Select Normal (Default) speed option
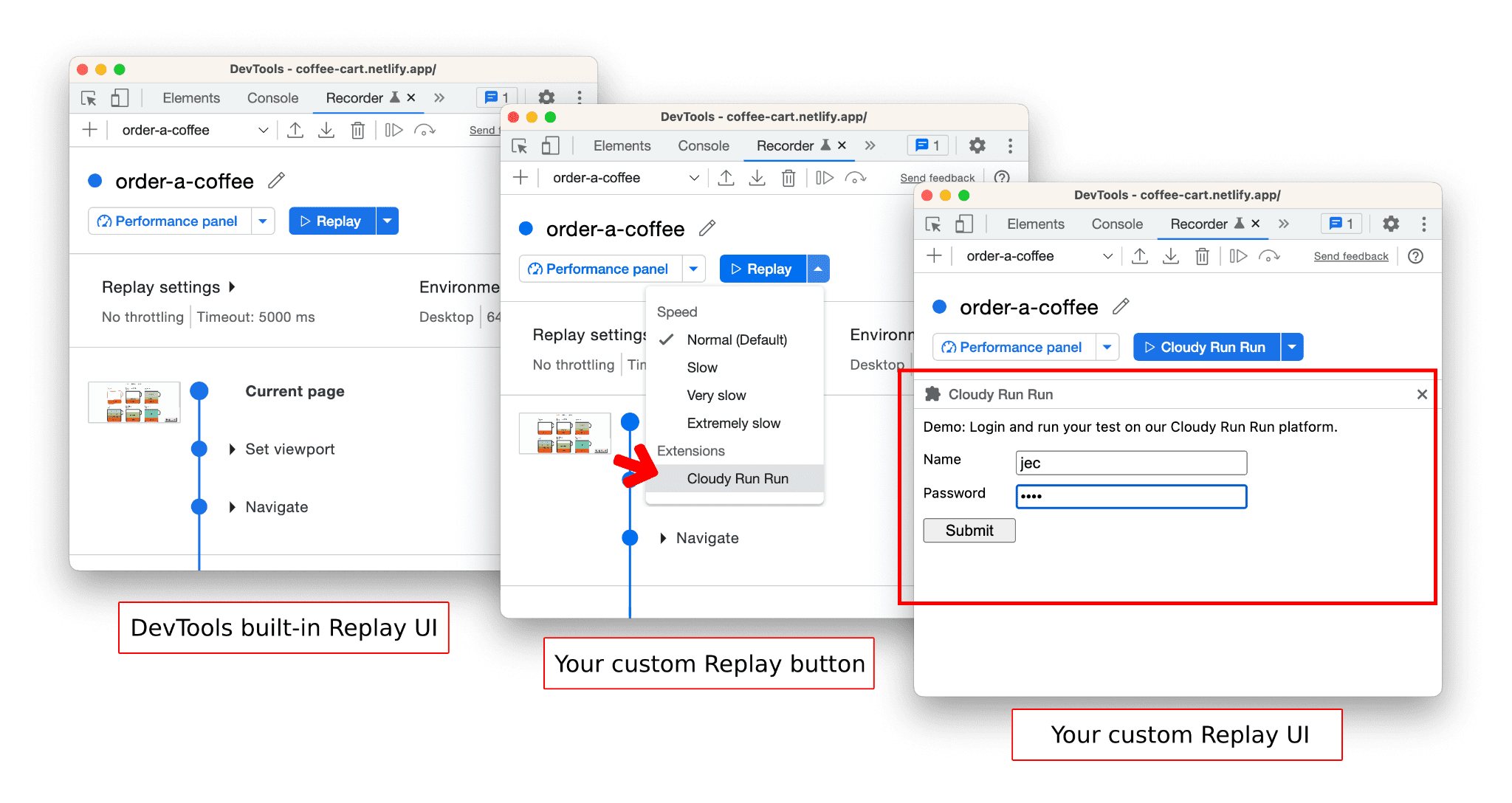 [x=737, y=340]
